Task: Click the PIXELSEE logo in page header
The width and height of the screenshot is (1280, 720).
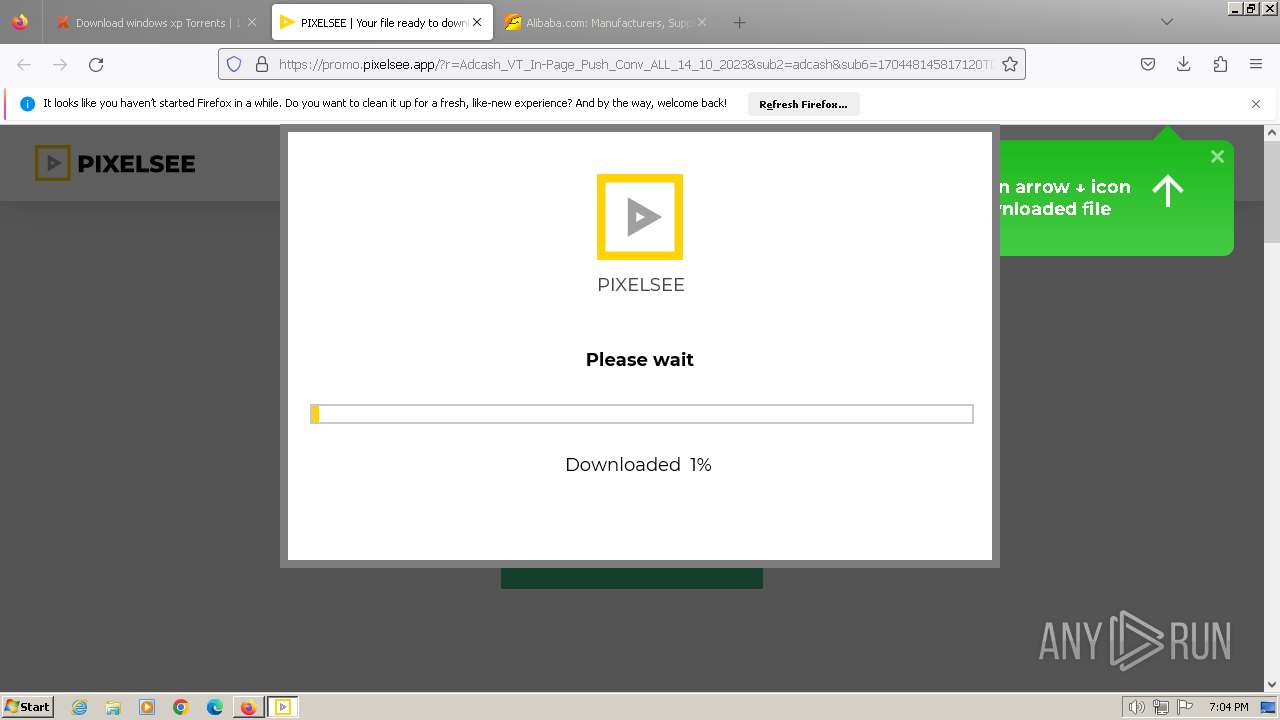Action: click(115, 163)
